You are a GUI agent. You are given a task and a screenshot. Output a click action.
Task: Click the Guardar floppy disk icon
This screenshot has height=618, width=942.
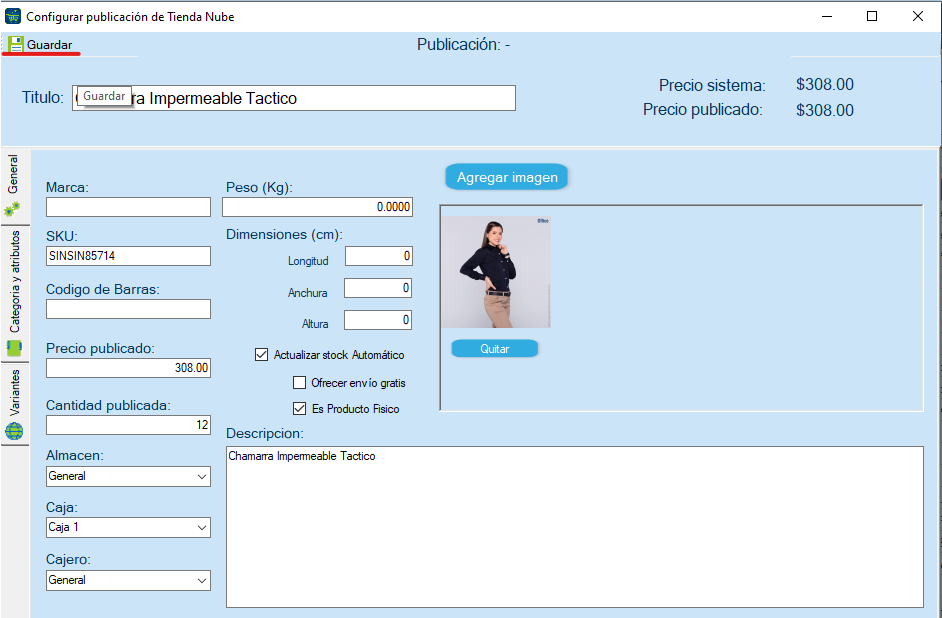(x=16, y=44)
